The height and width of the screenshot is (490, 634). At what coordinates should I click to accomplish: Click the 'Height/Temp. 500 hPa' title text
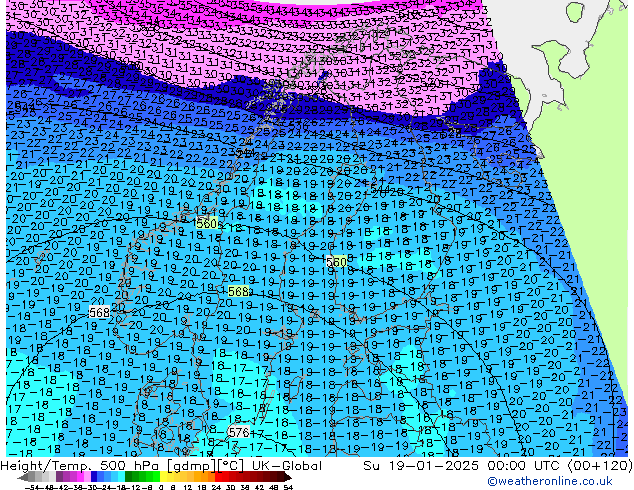tap(80, 465)
